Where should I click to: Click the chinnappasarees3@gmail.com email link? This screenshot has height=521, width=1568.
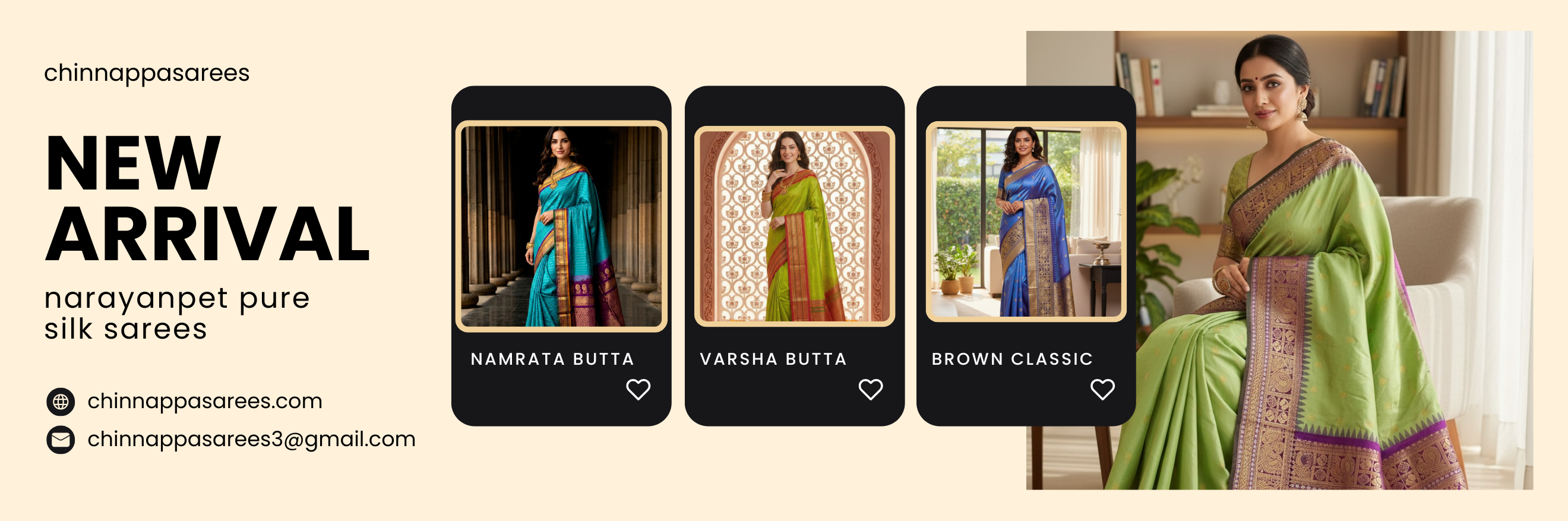pyautogui.click(x=251, y=440)
